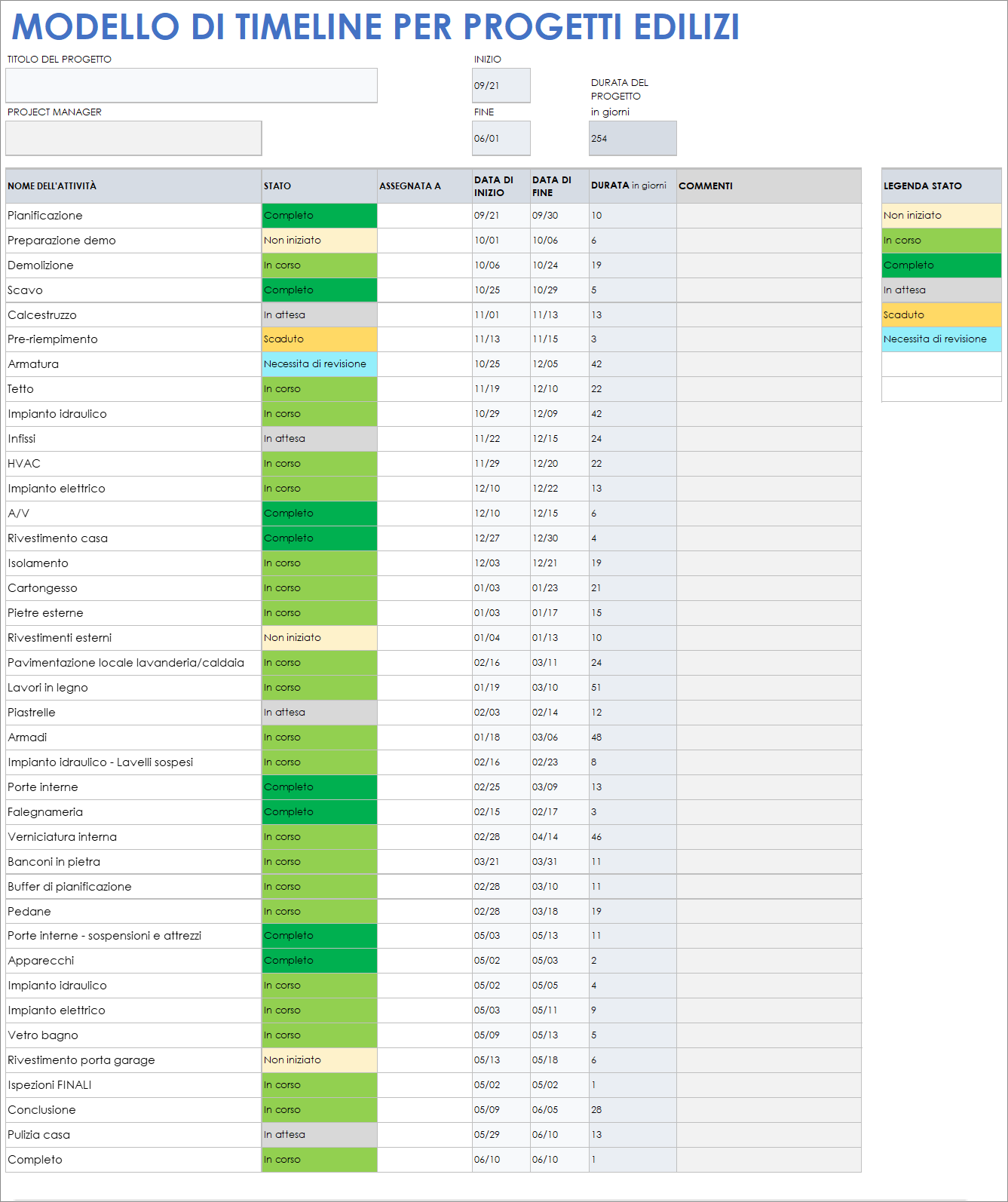Image resolution: width=1008 pixels, height=1202 pixels.
Task: Click end date 03/18 for Pedane
Action: pyautogui.click(x=559, y=912)
